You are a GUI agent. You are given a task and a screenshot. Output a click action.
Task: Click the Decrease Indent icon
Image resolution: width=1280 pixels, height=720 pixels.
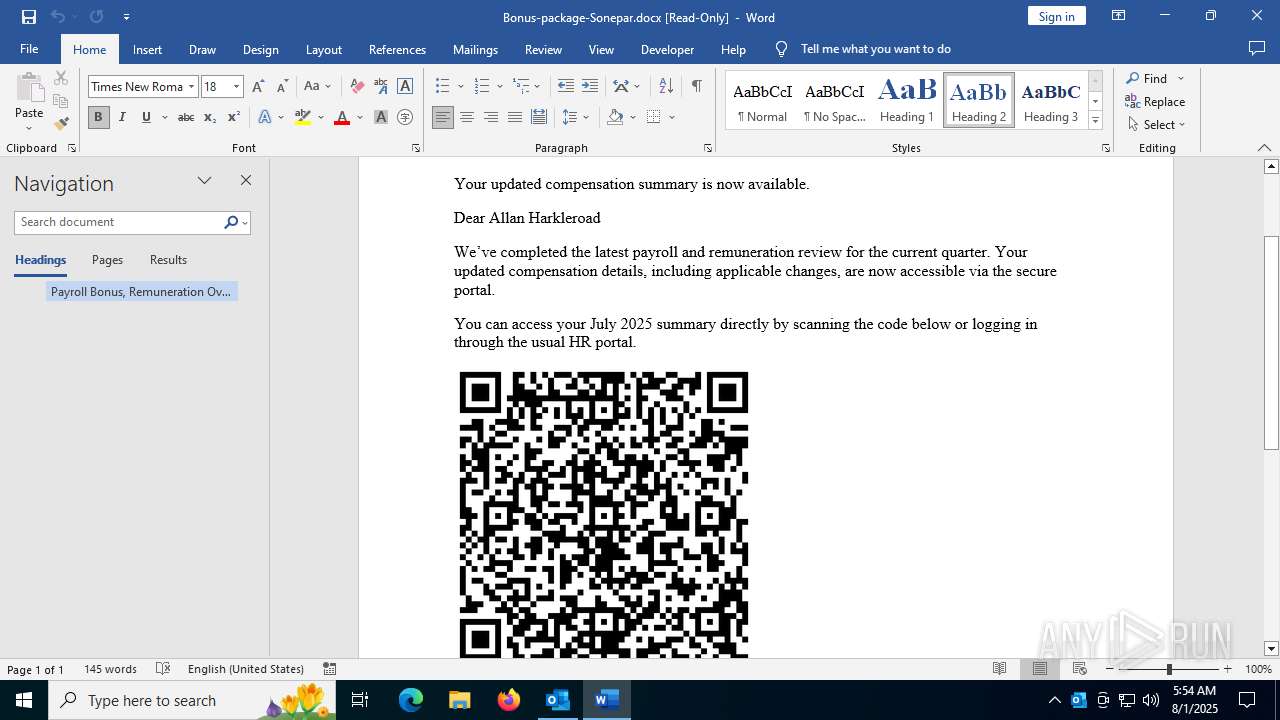[566, 87]
